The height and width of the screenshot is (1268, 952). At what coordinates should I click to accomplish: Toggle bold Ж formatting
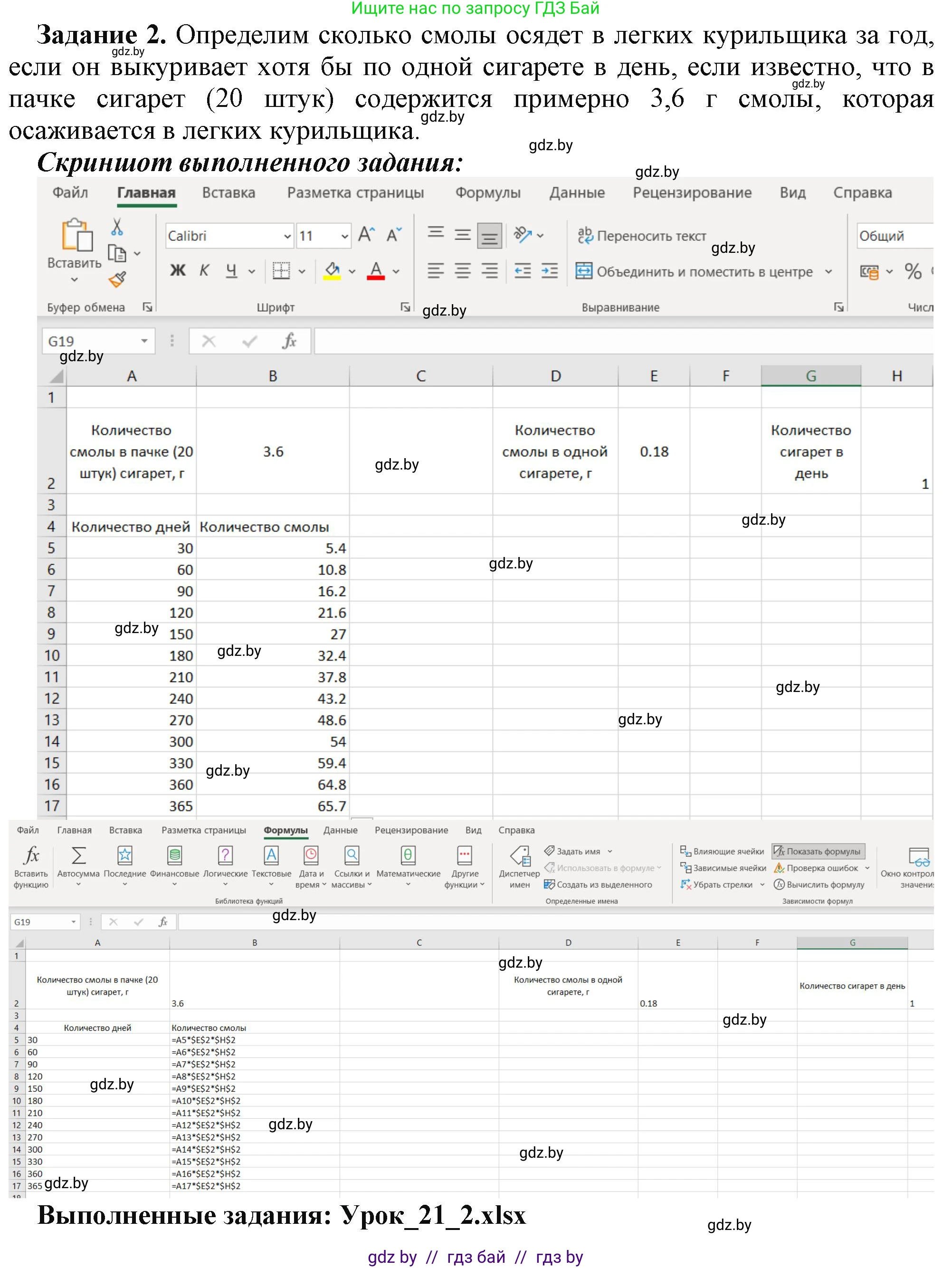tap(178, 270)
